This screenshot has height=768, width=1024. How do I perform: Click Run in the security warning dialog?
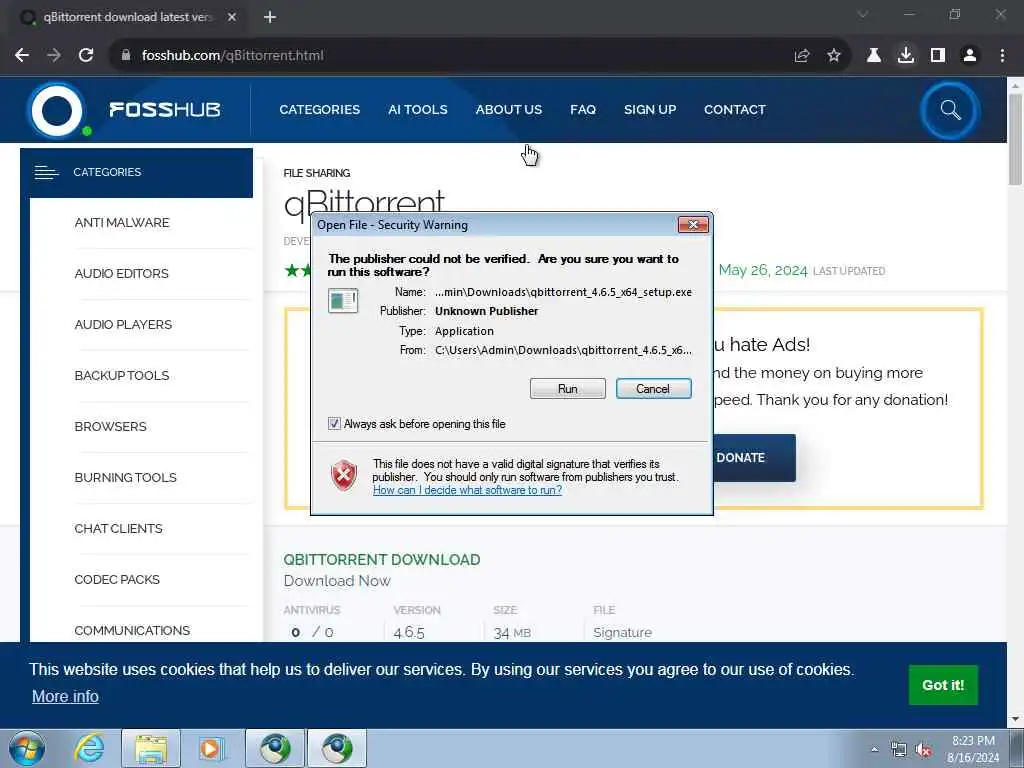[568, 389]
